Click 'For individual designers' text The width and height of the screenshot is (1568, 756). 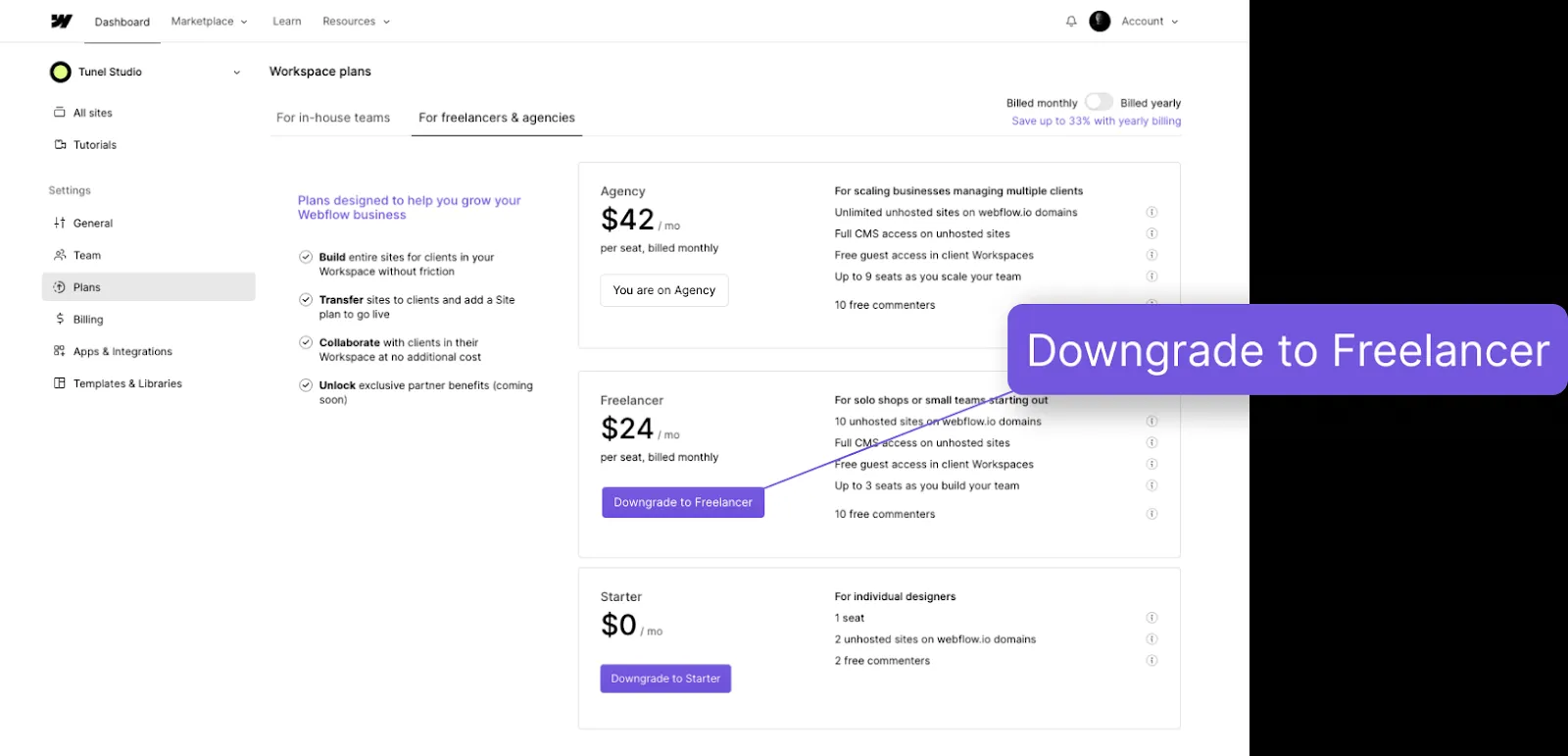[895, 596]
